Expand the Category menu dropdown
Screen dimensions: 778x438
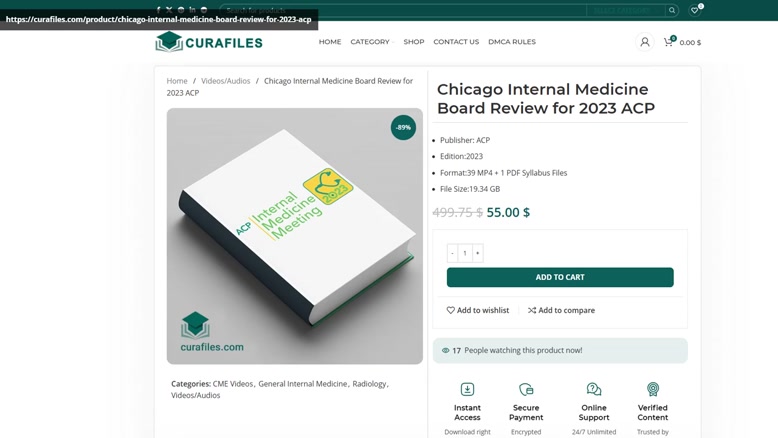click(372, 42)
